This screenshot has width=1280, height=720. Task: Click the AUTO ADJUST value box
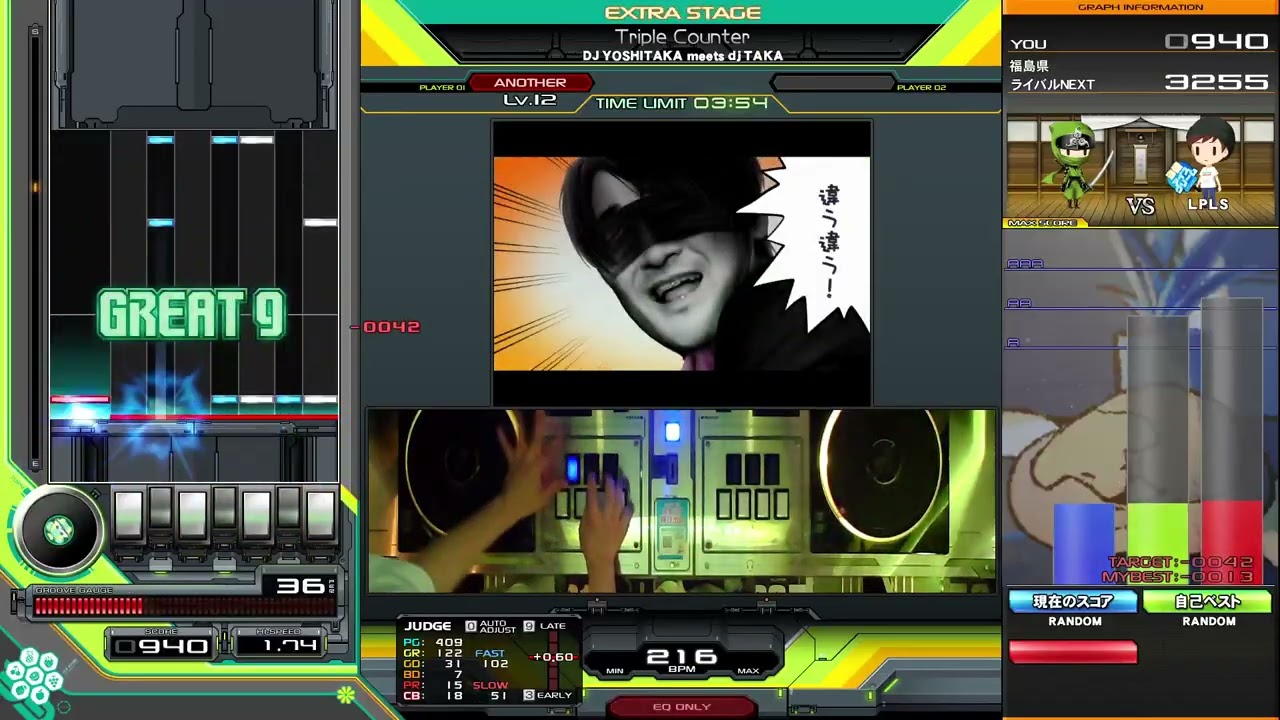pyautogui.click(x=471, y=626)
